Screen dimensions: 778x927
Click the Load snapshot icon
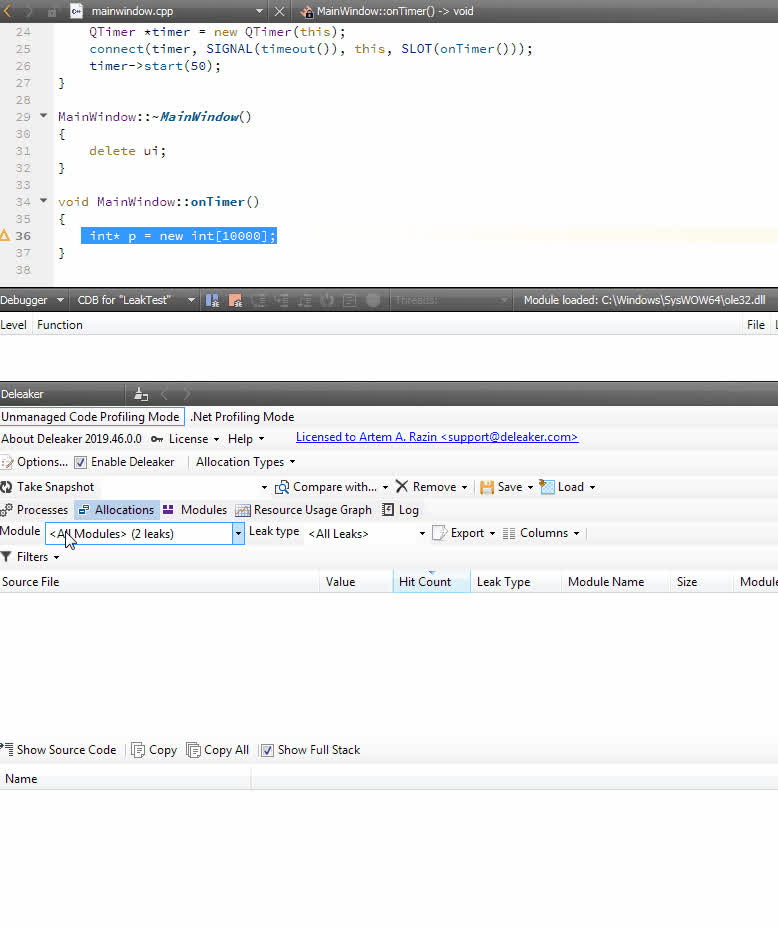click(x=547, y=487)
